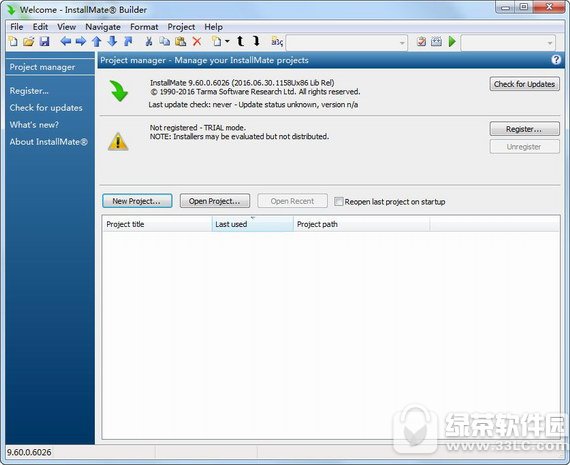Viewport: 570px width, 465px height.
Task: Sort by Last used column header
Action: point(253,224)
